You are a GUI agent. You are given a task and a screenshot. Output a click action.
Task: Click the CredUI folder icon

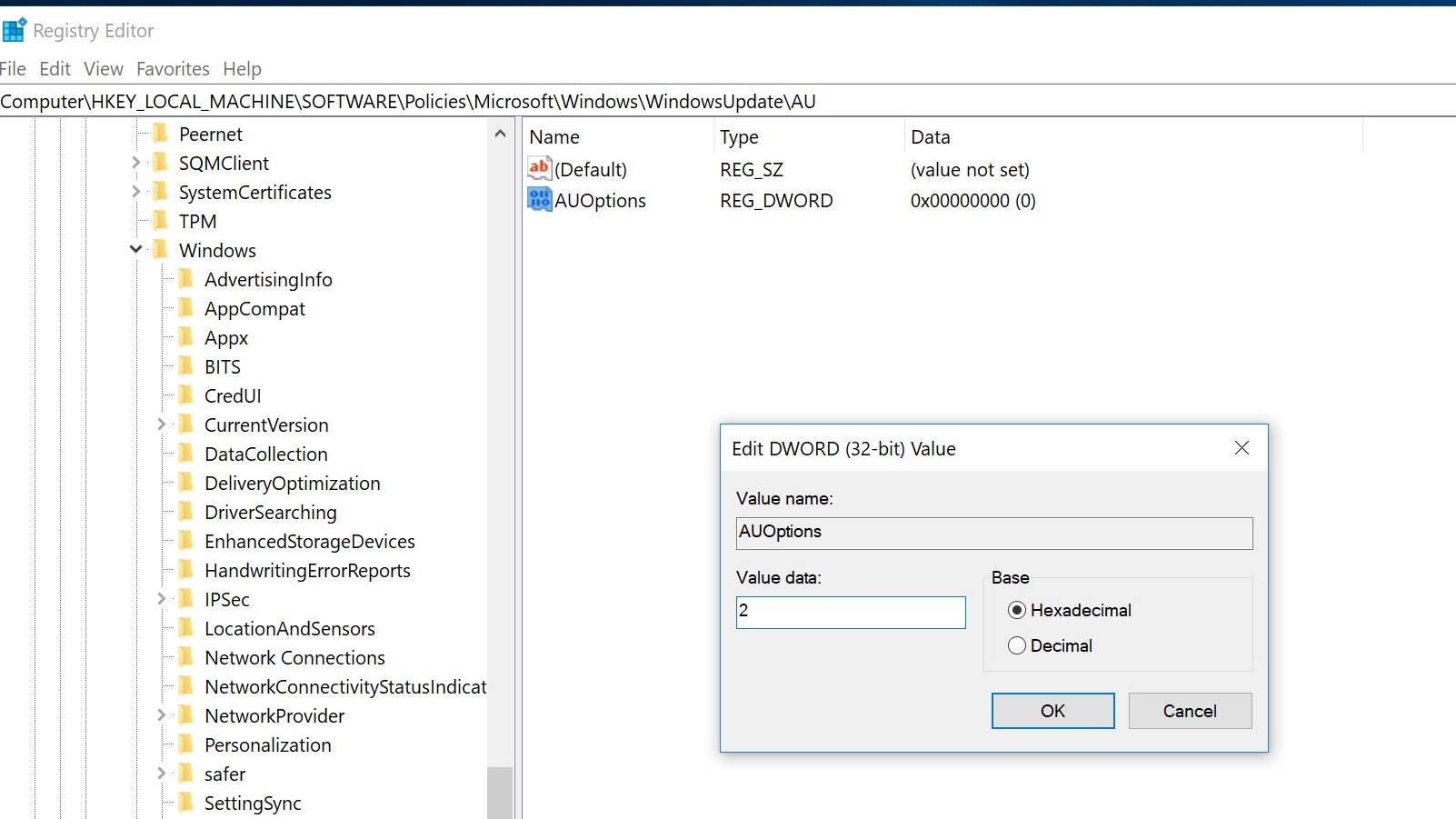click(x=186, y=395)
